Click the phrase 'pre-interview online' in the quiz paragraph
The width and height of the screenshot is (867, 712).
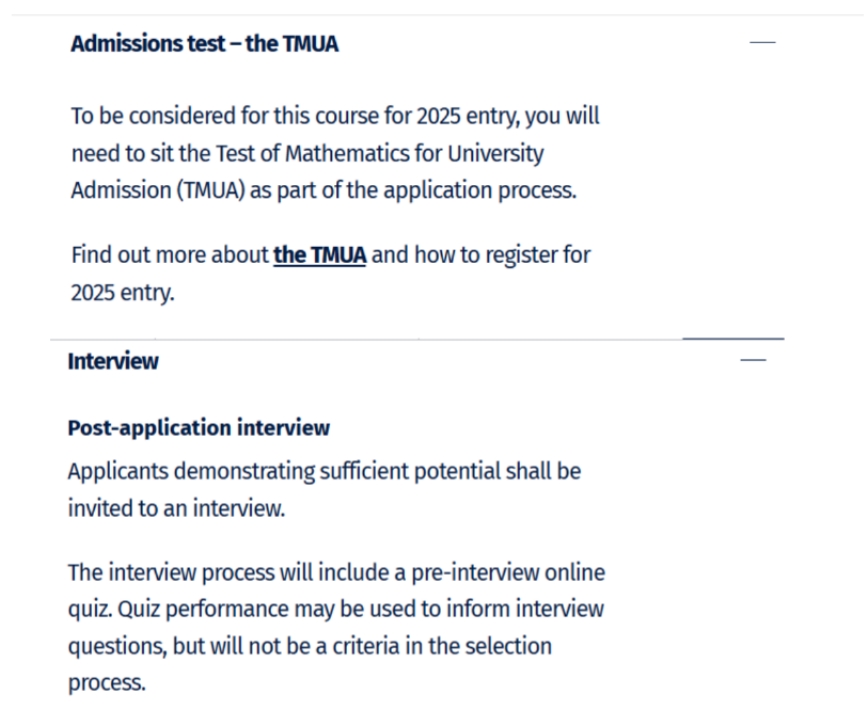coord(508,573)
